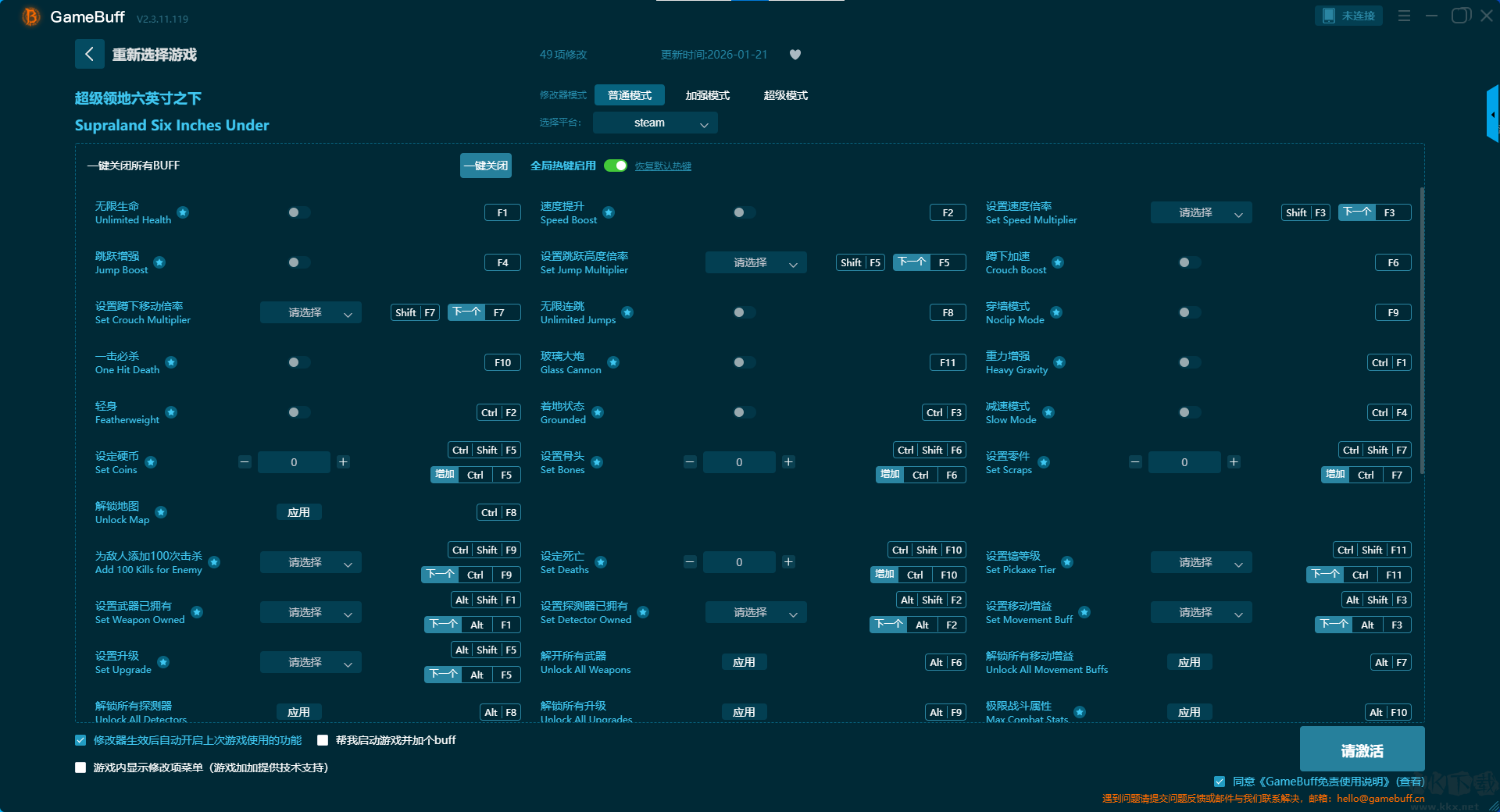Select the 普通模式 mode tab

coord(630,95)
